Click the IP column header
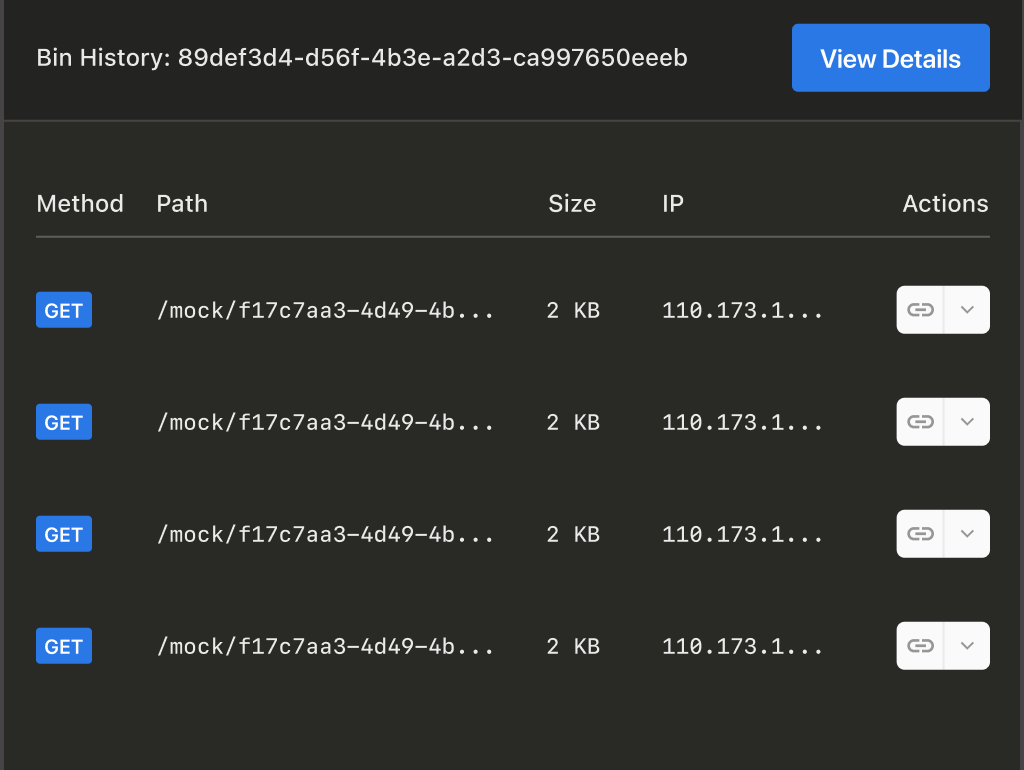This screenshot has height=770, width=1024. pyautogui.click(x=673, y=204)
